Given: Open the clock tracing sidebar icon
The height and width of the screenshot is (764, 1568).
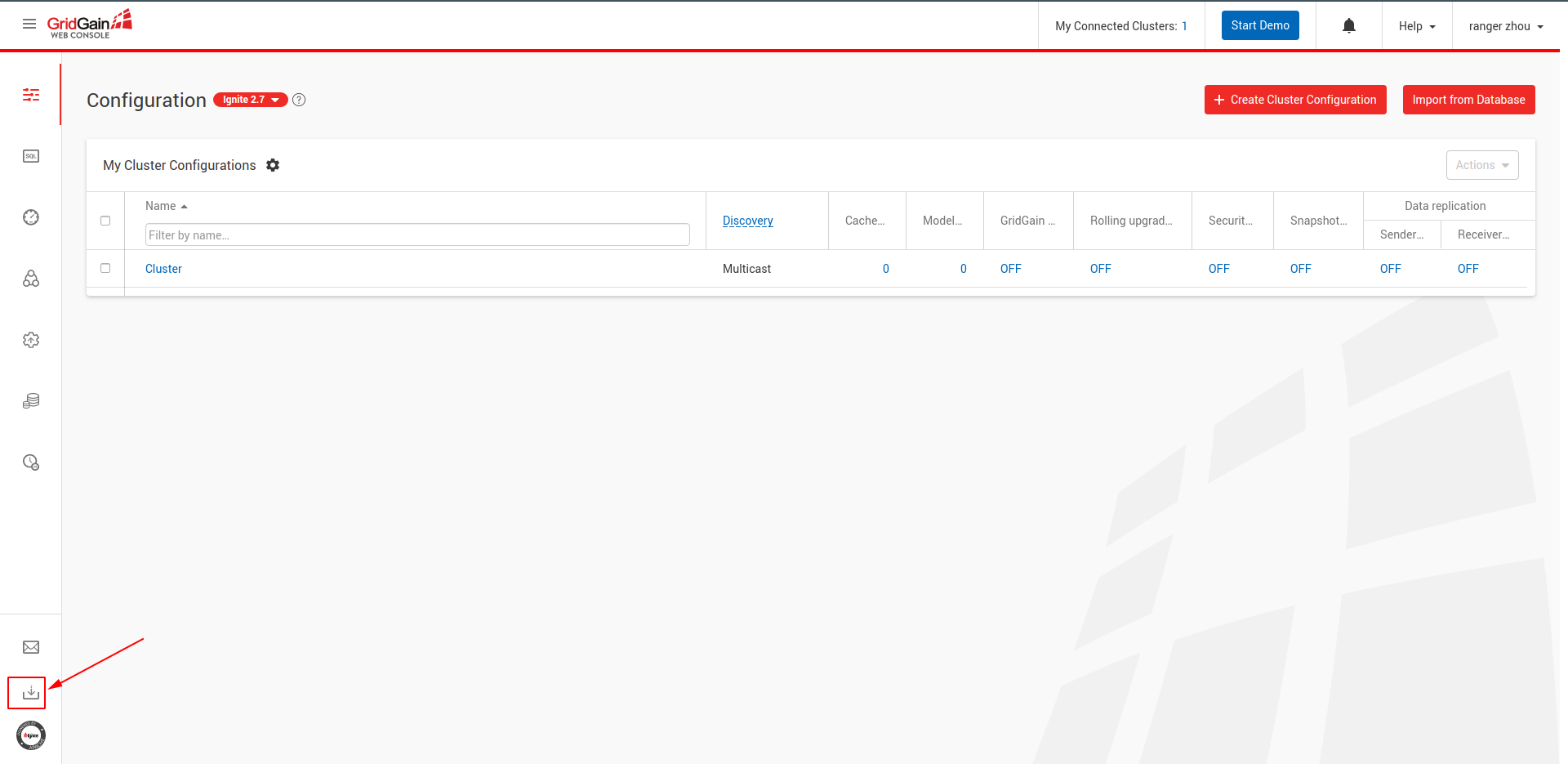Looking at the screenshot, I should [31, 462].
